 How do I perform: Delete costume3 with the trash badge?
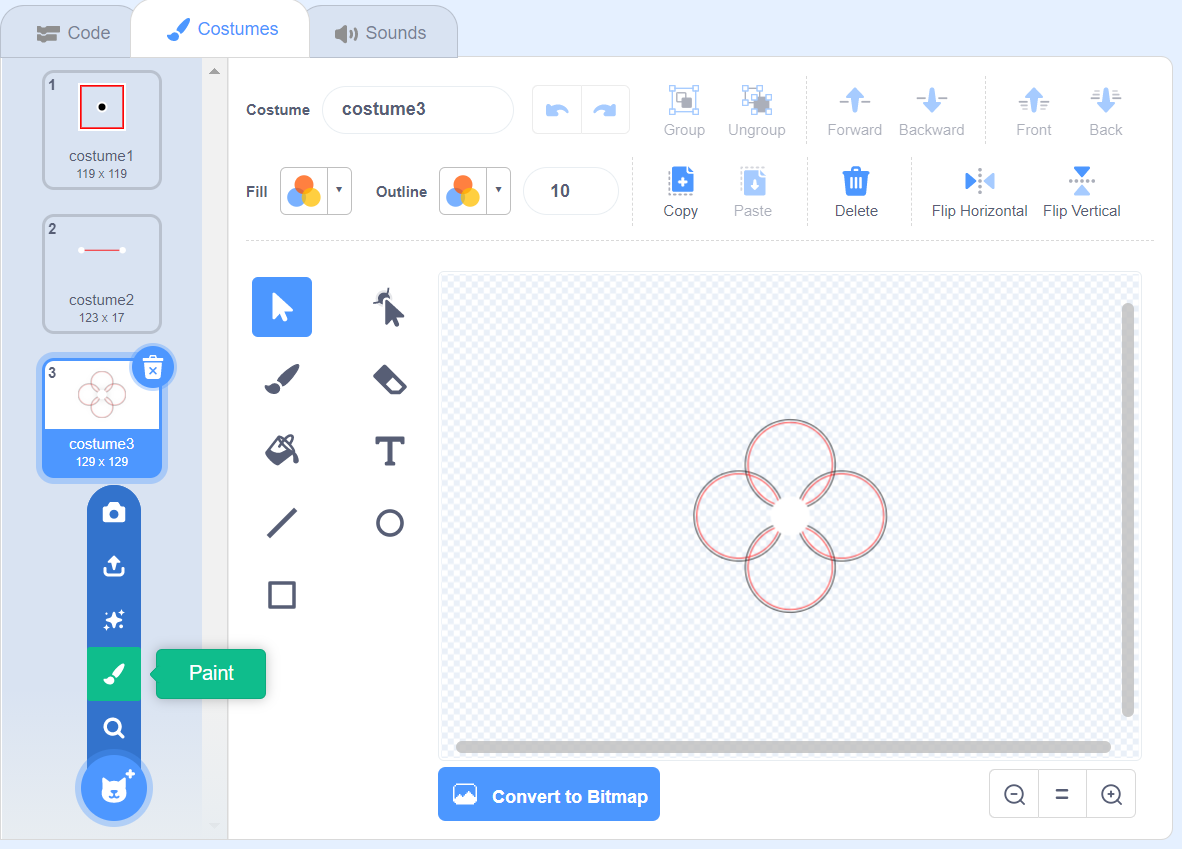pyautogui.click(x=153, y=368)
